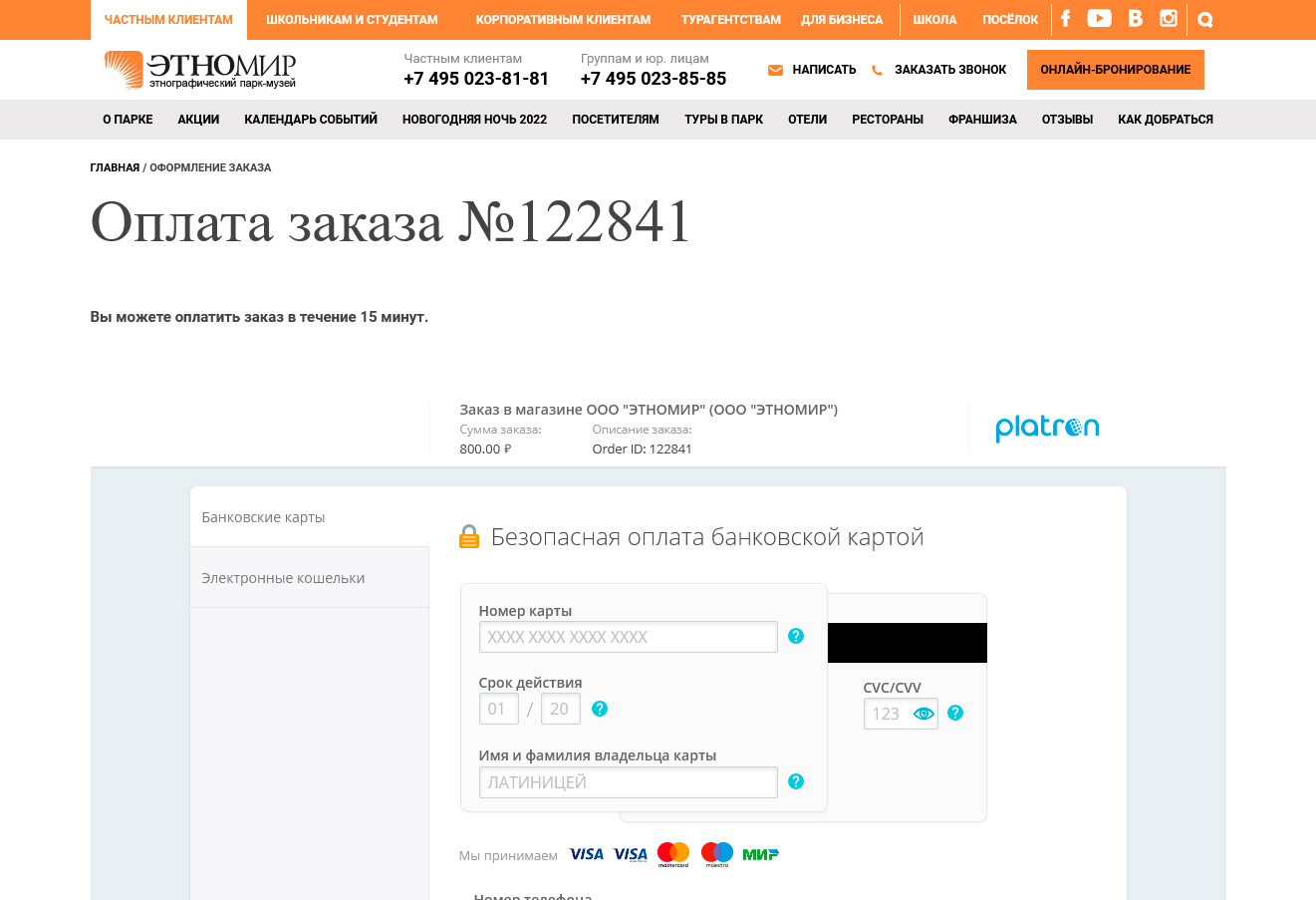Focus the cardholder name field
Viewport: 1316px width, 900px height.
(x=628, y=782)
